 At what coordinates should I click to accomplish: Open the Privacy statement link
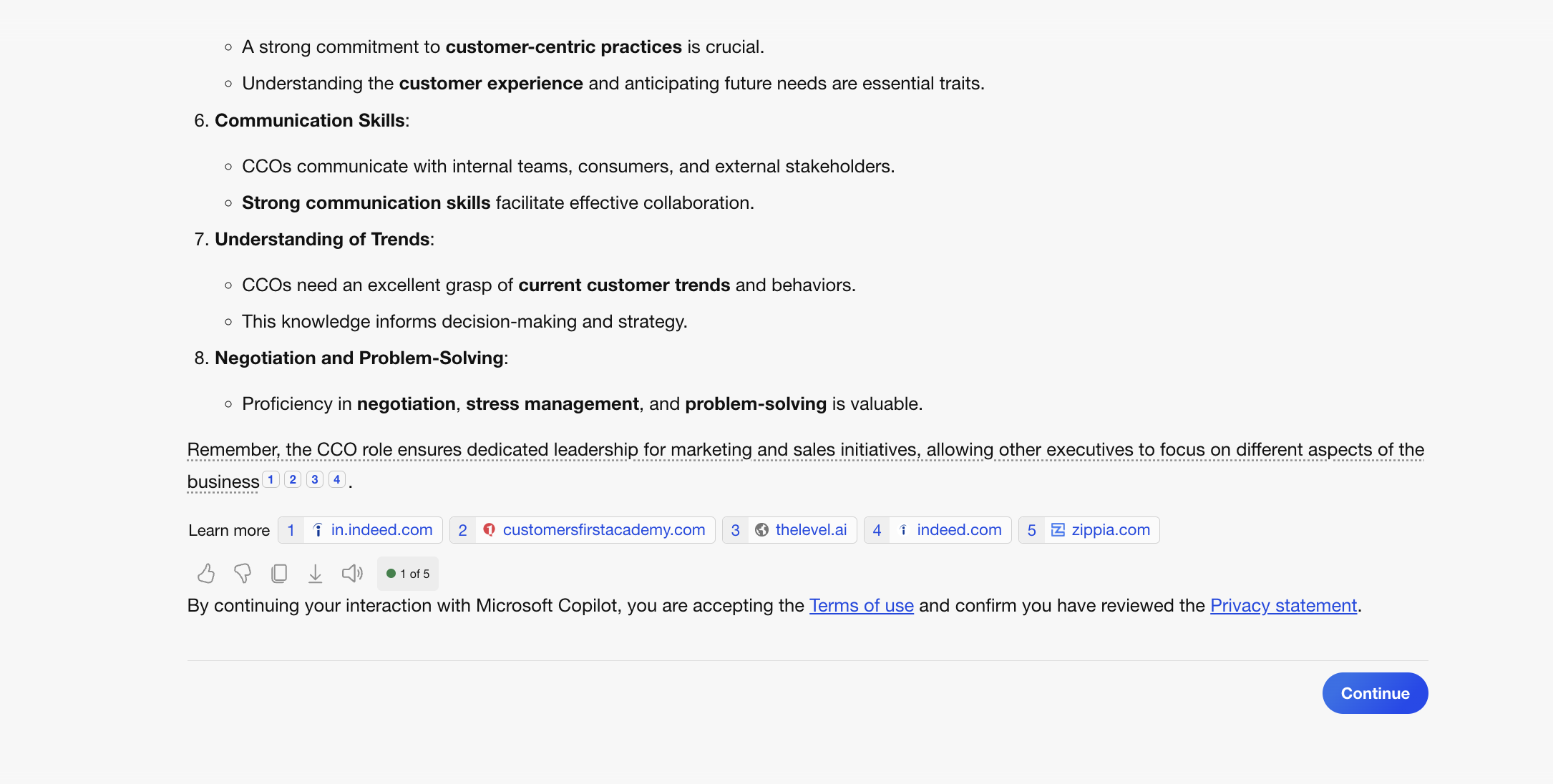click(x=1283, y=606)
